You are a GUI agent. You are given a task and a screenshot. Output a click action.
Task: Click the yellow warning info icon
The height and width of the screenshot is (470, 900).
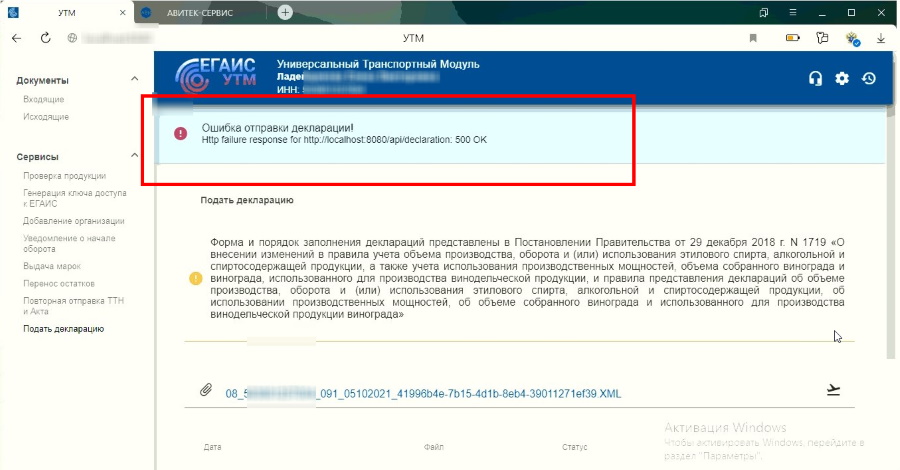tap(196, 278)
